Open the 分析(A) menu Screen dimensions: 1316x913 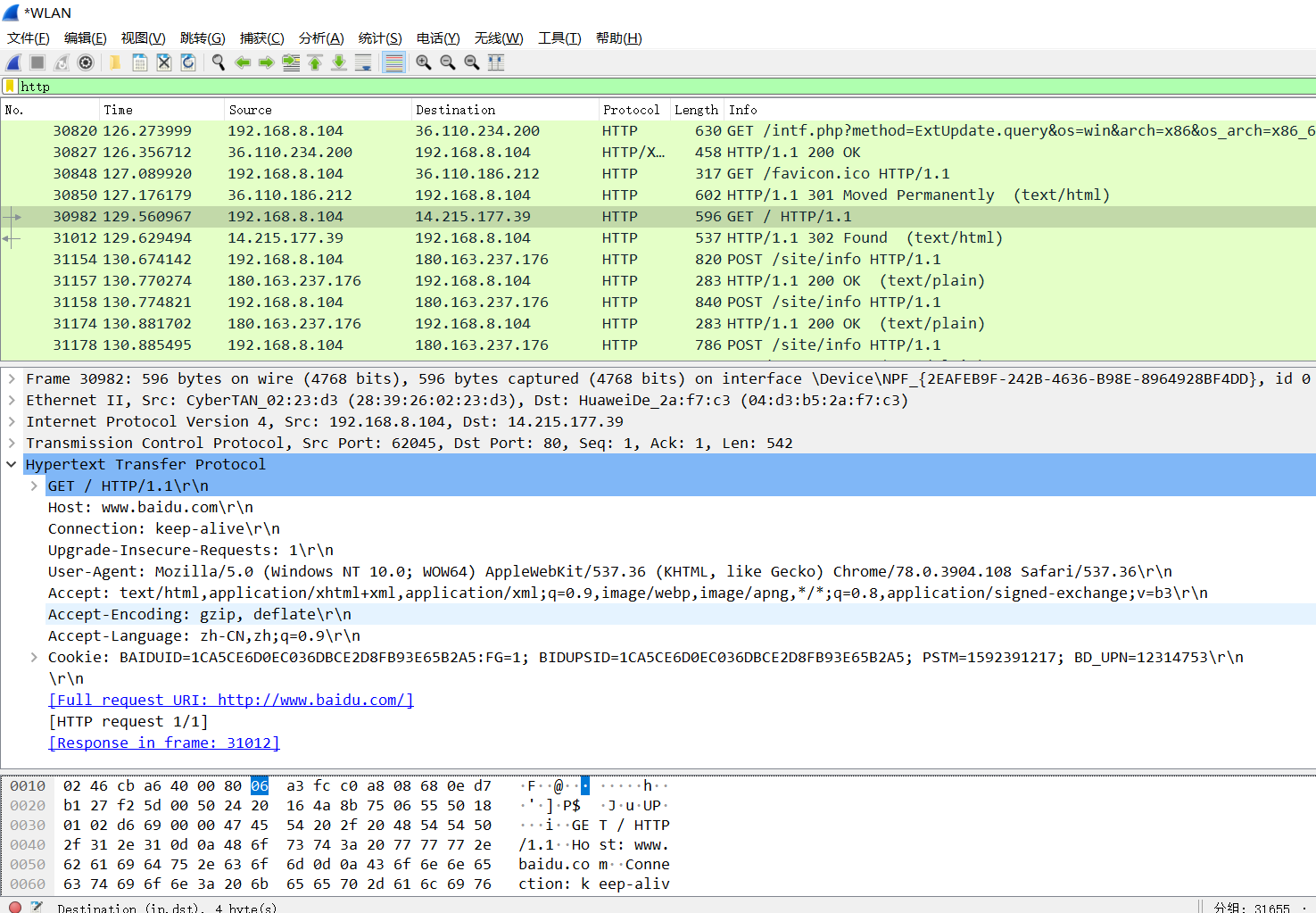321,38
